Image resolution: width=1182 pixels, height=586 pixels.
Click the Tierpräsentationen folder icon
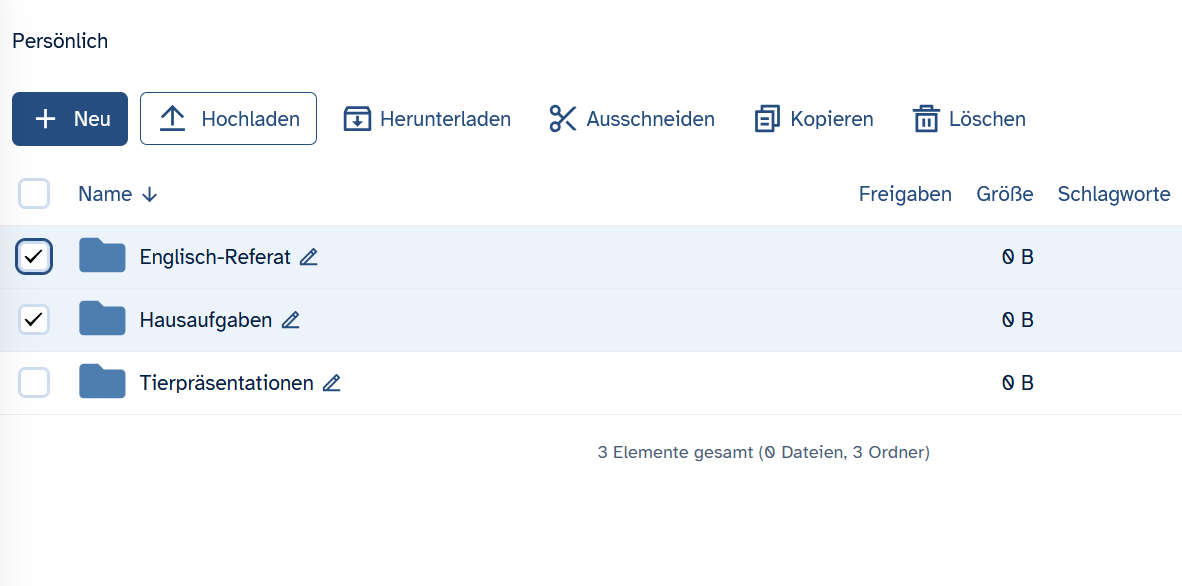click(x=102, y=382)
